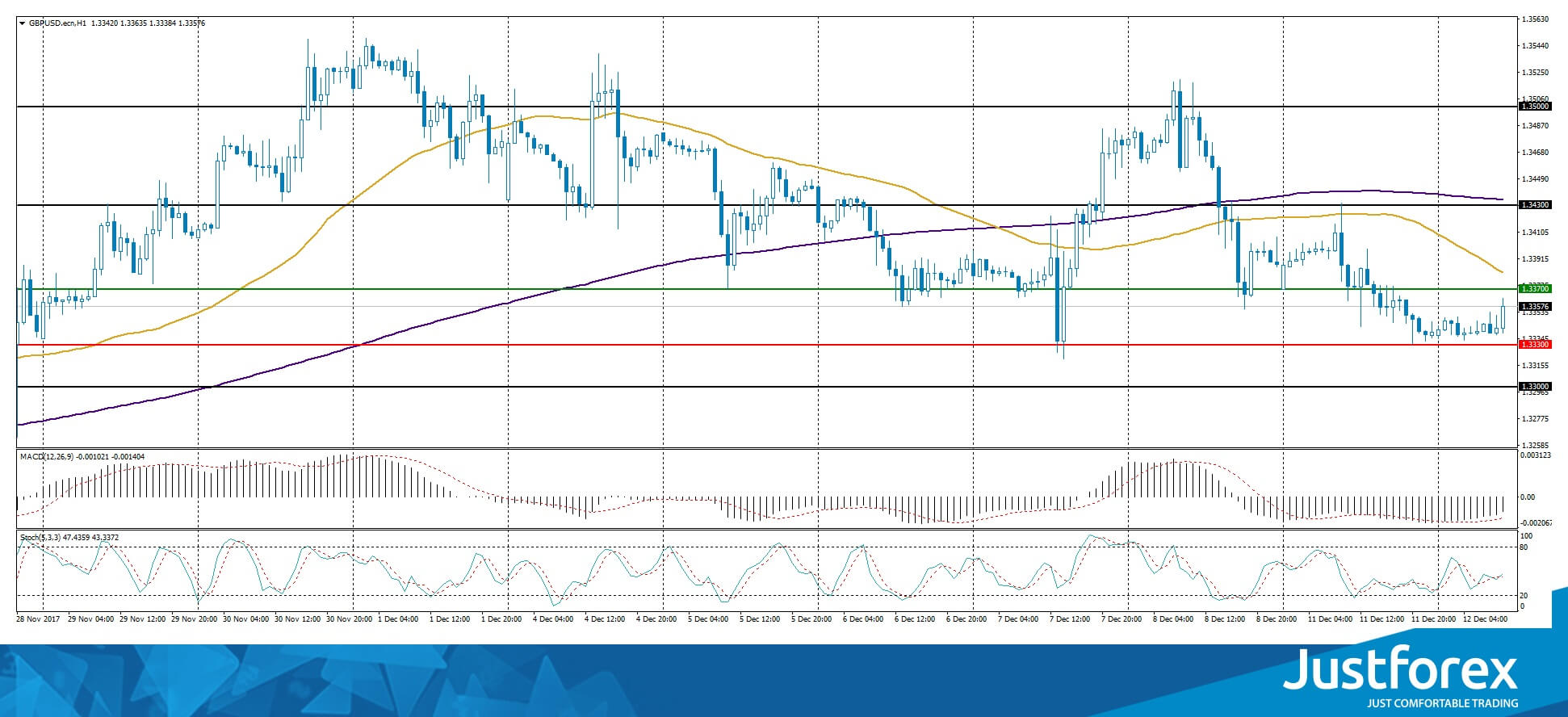Click the 28 Nov 2017 date label

(37, 619)
